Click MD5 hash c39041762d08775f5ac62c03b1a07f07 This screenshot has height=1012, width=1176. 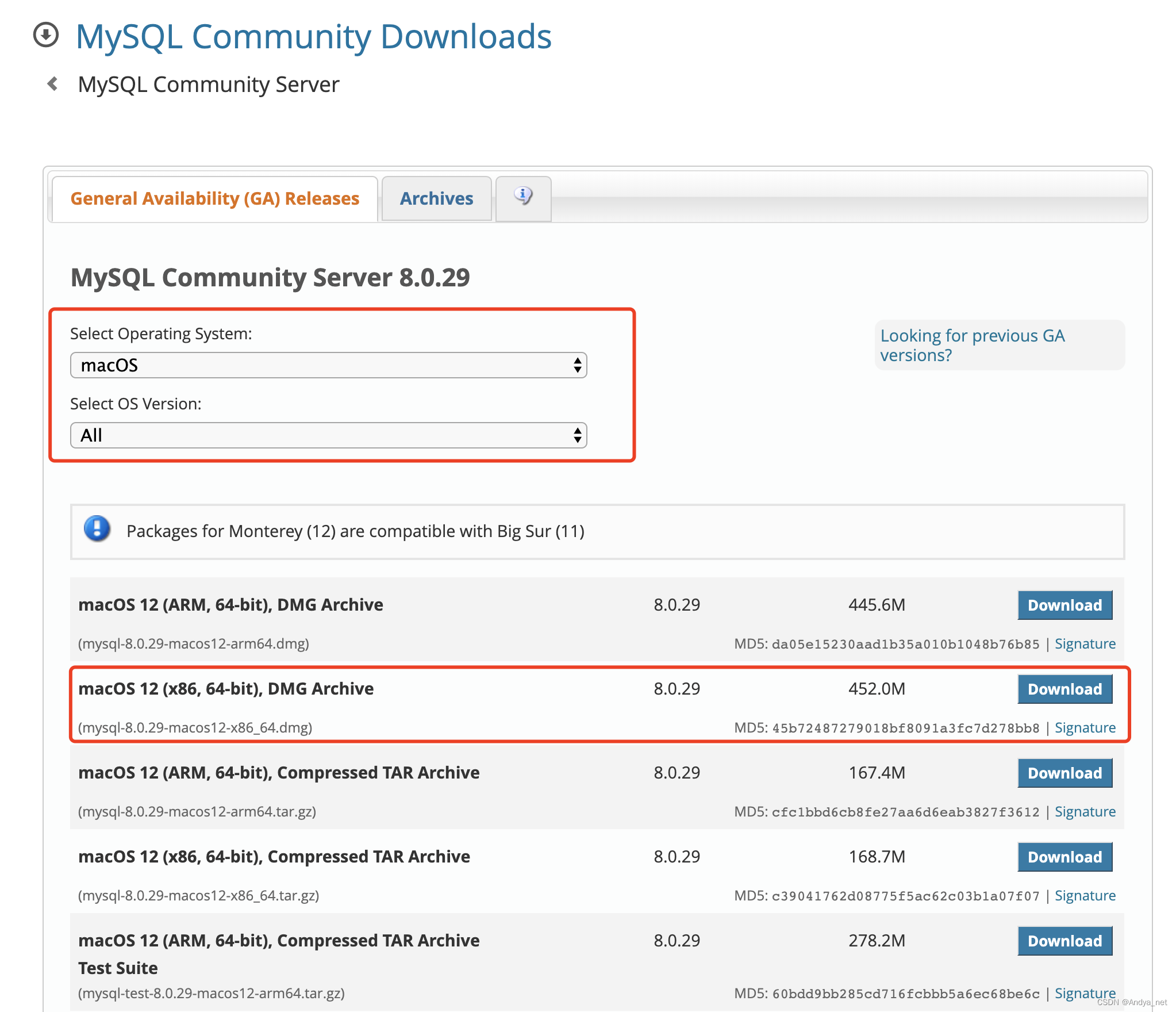tap(906, 896)
